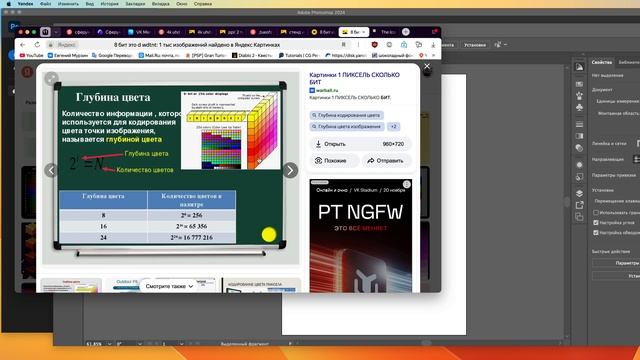640x360 pixels.
Task: Reload the Yandex Images page
Action: coord(37,45)
